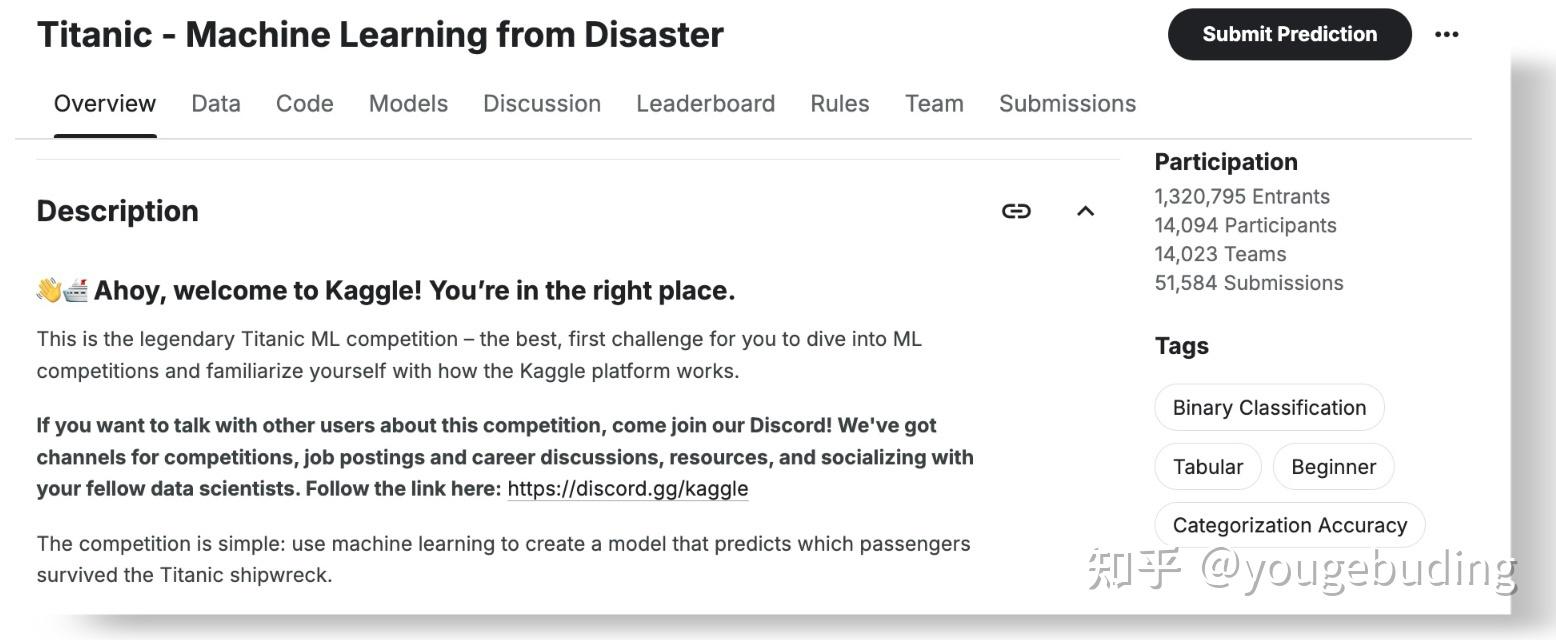Go to the Models tab

pos(408,104)
